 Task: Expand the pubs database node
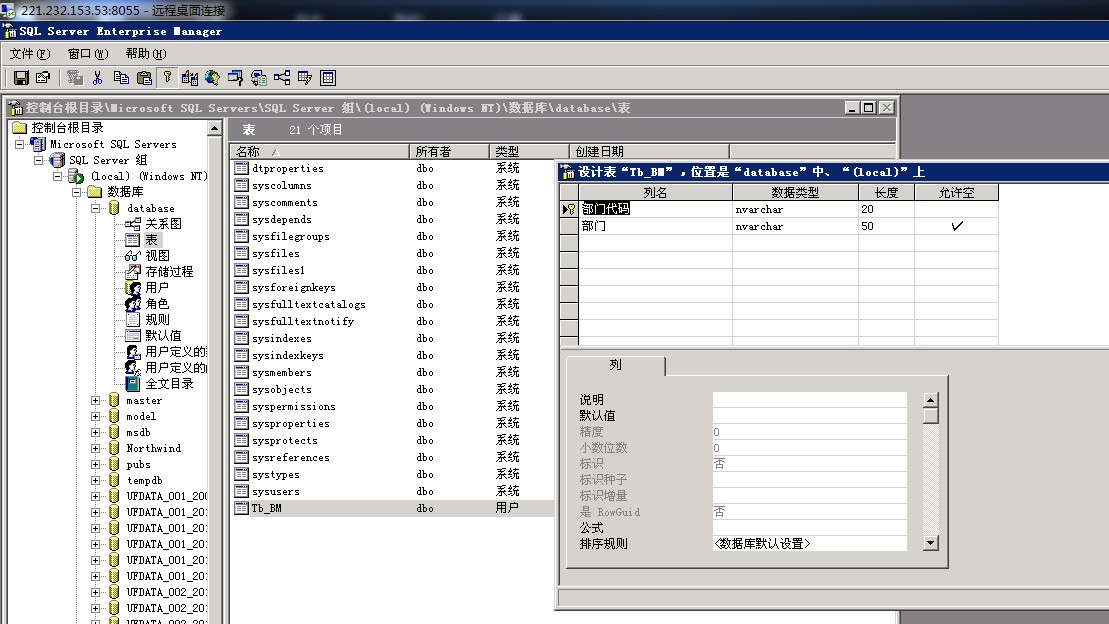pos(95,465)
